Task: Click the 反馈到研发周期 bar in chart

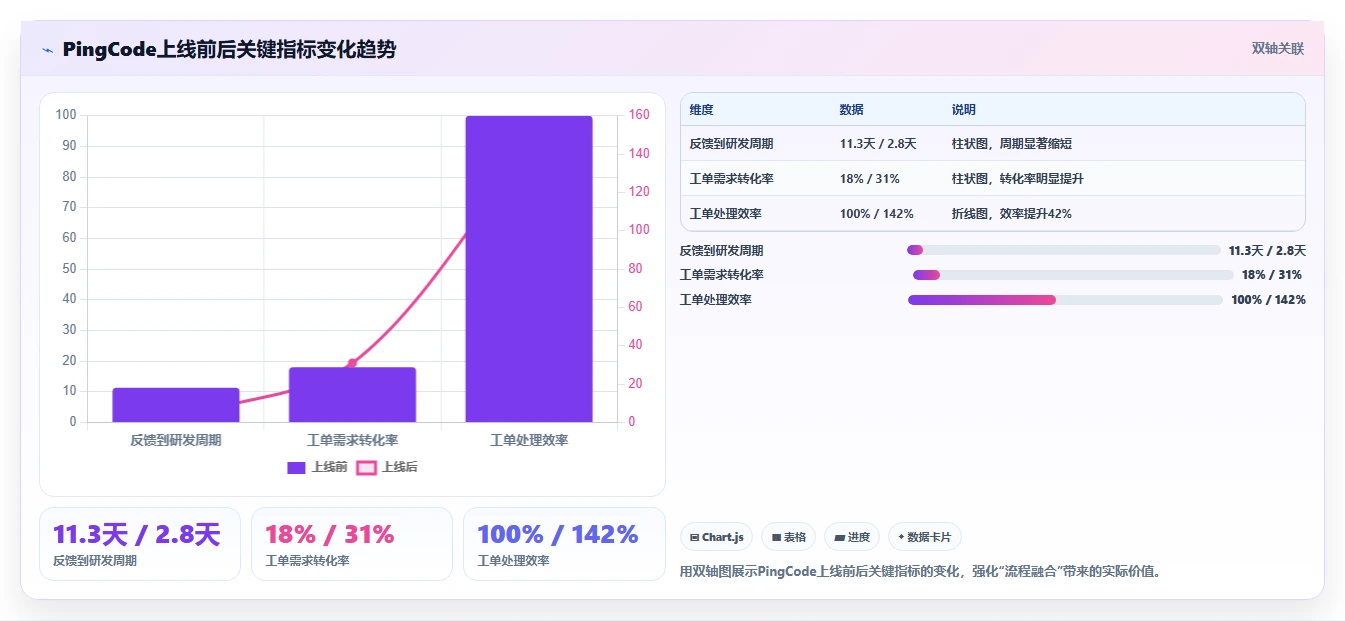Action: (x=176, y=405)
